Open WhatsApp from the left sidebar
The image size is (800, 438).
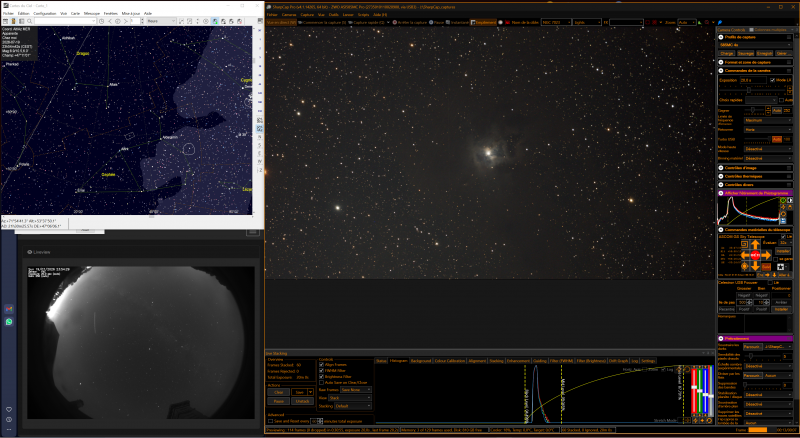tap(9, 322)
